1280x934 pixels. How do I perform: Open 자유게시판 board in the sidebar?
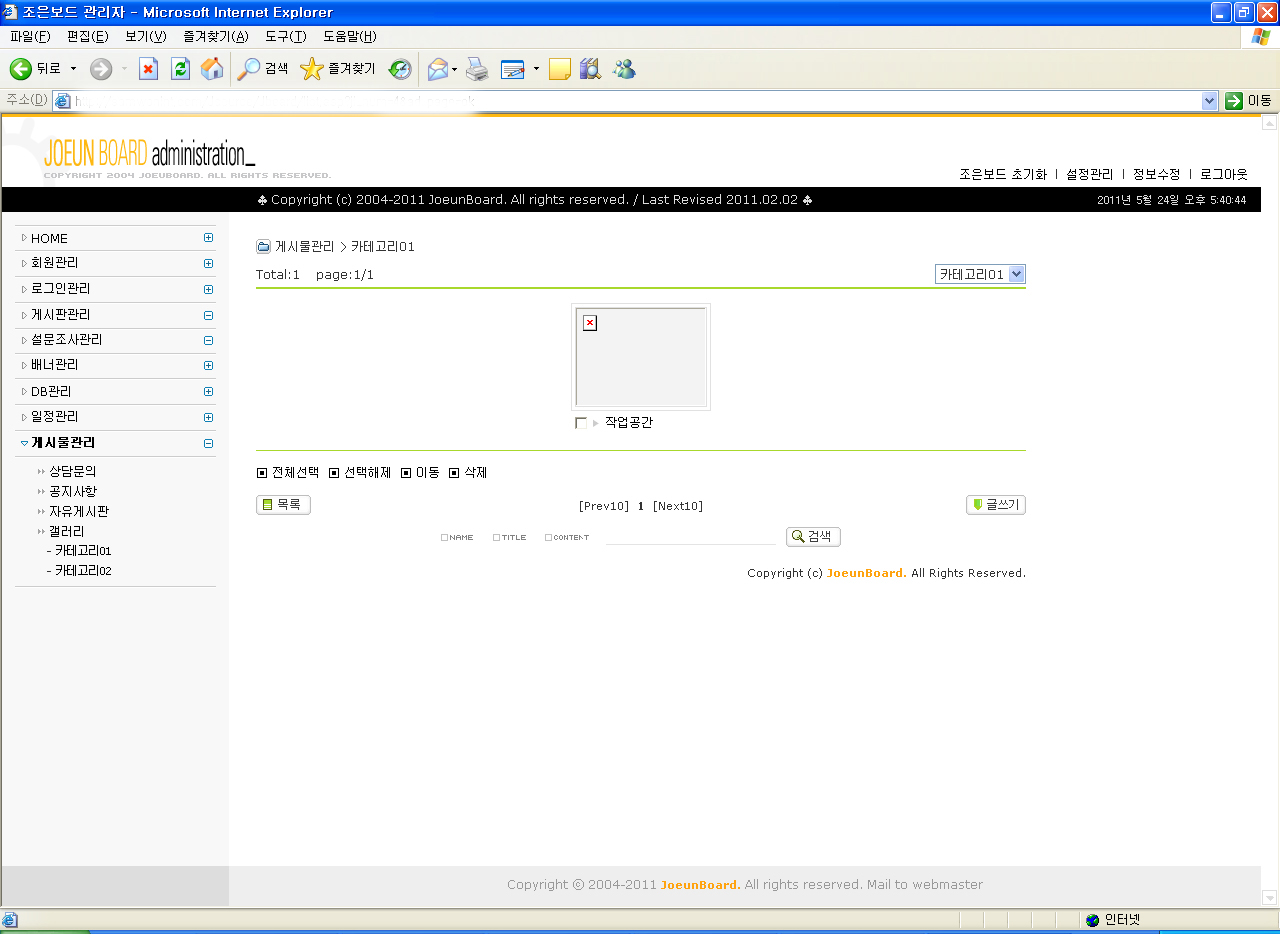(79, 511)
